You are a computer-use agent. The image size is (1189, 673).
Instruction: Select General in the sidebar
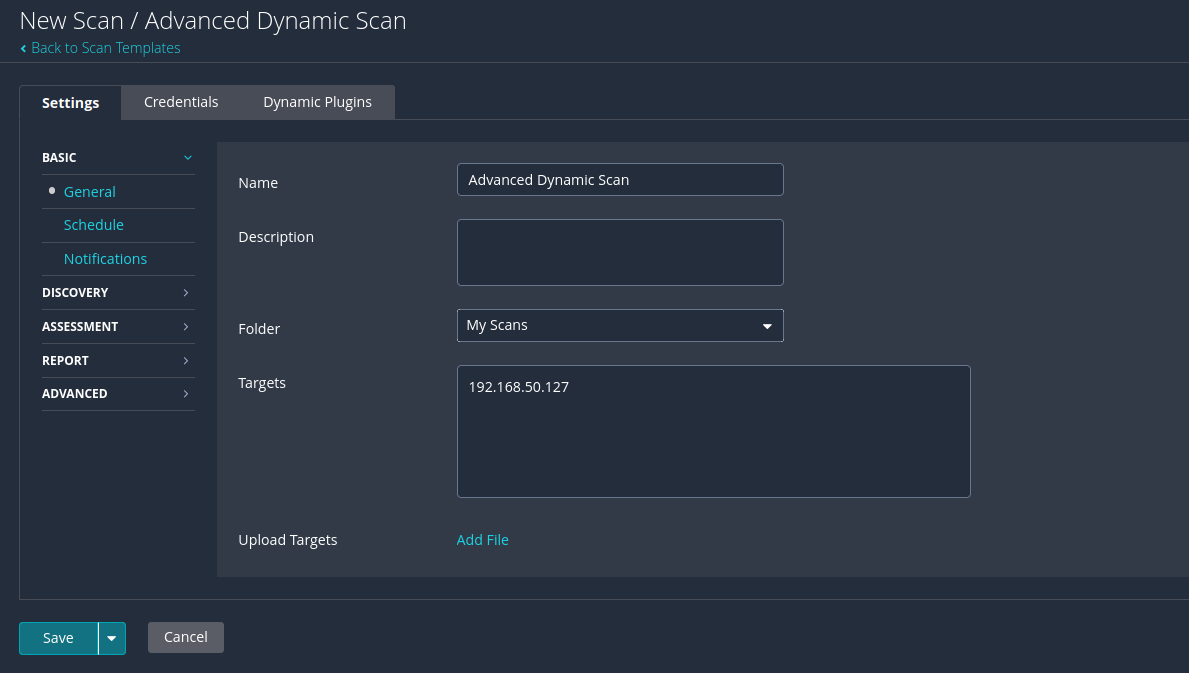(x=90, y=192)
